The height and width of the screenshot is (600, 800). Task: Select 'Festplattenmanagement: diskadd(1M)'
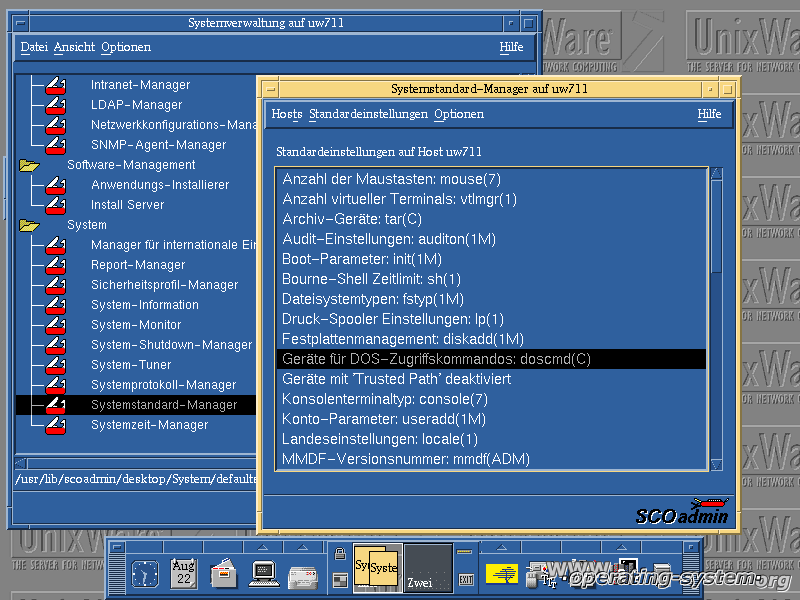(491, 339)
